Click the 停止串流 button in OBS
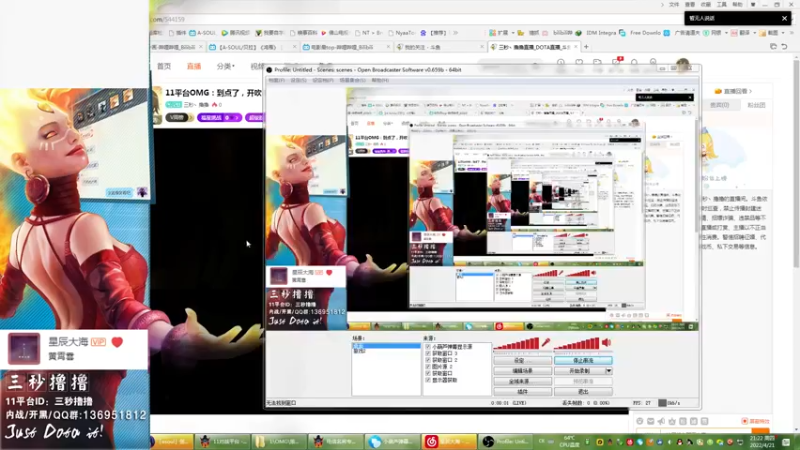Viewport: 800px width, 450px height. (583, 360)
